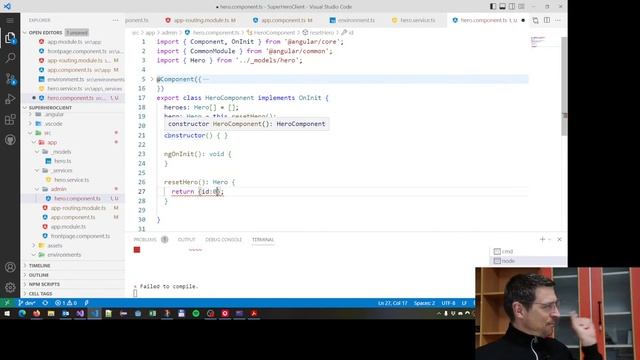Toggle bottom panel layout icon
This screenshot has width=640, height=360.
click(502, 7)
